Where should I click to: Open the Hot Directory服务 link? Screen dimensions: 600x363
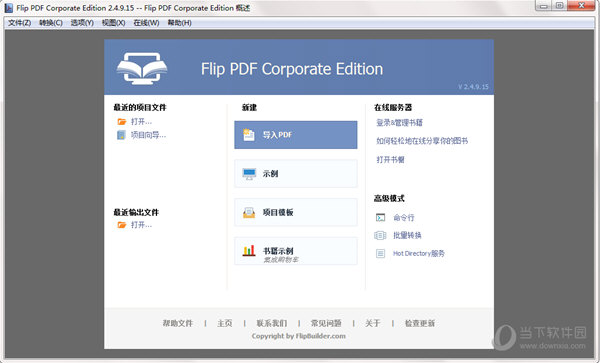[419, 253]
